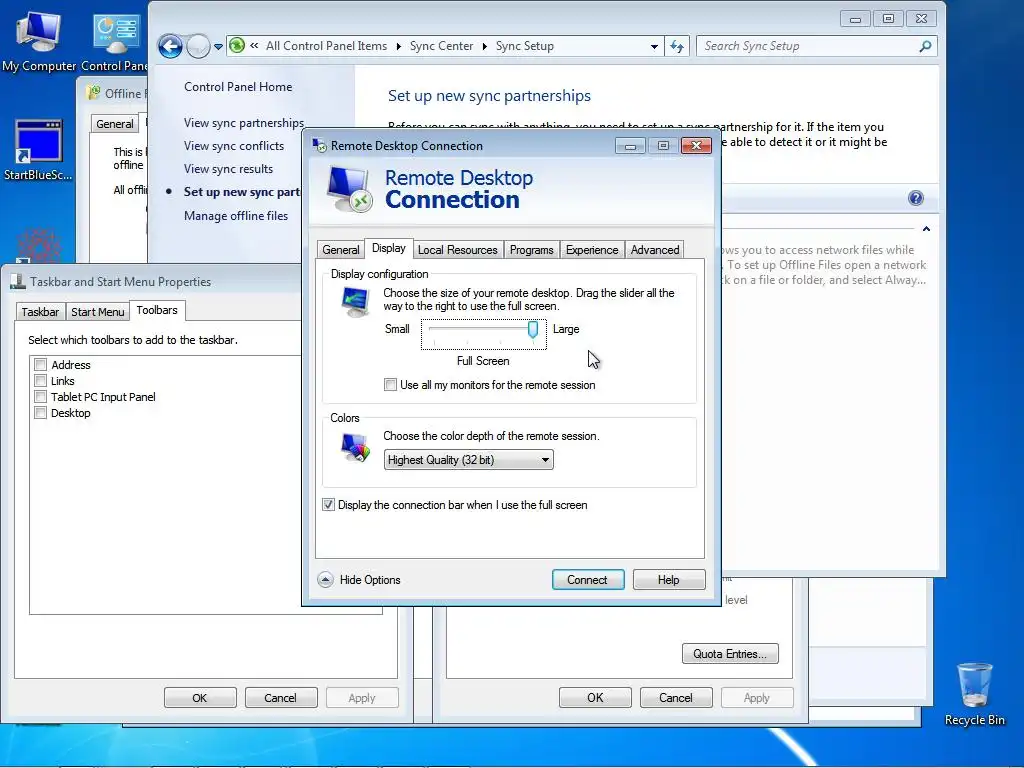Open My Computer desktop icon

pos(39,40)
